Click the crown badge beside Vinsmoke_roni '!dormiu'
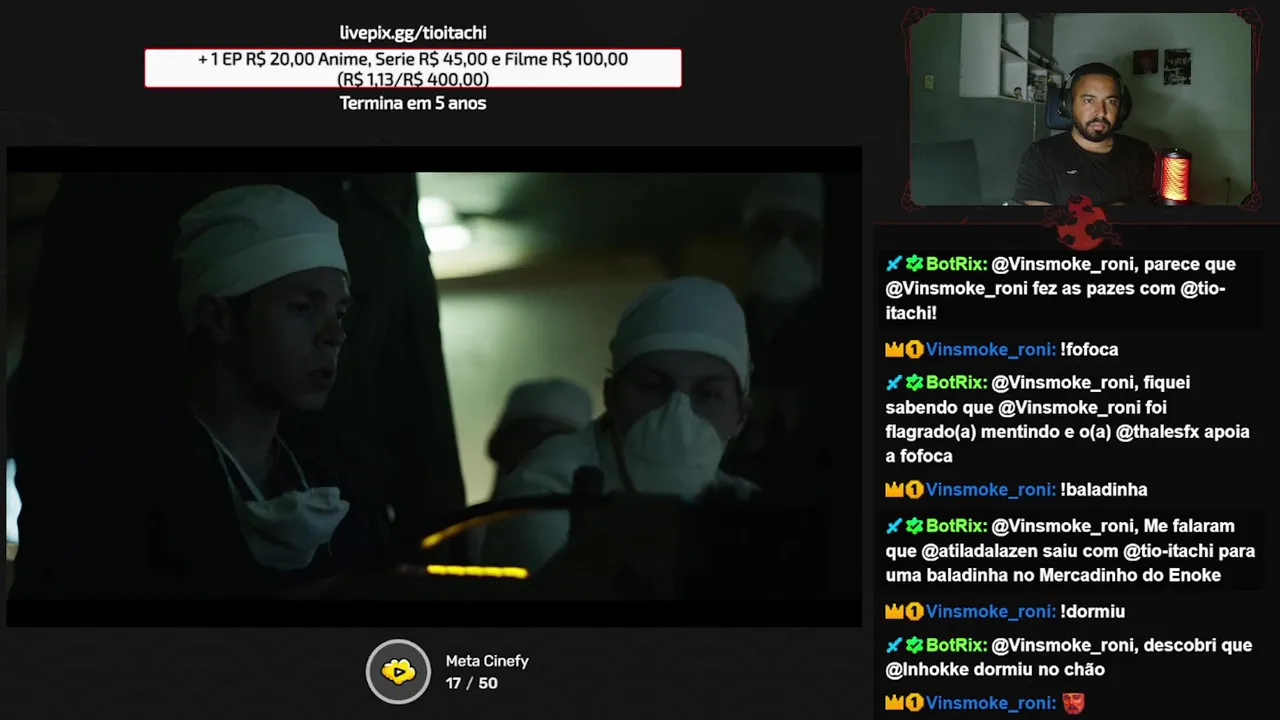The height and width of the screenshot is (720, 1280). pos(894,612)
